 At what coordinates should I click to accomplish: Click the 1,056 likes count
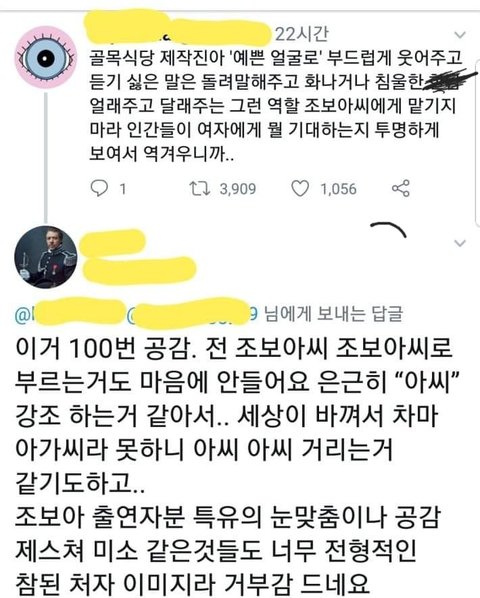pos(339,189)
